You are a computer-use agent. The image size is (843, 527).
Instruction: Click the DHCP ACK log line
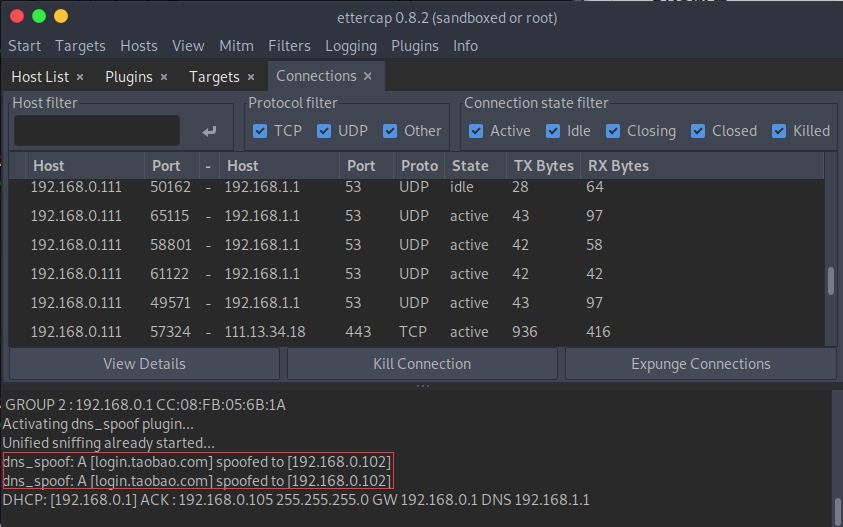(x=296, y=500)
